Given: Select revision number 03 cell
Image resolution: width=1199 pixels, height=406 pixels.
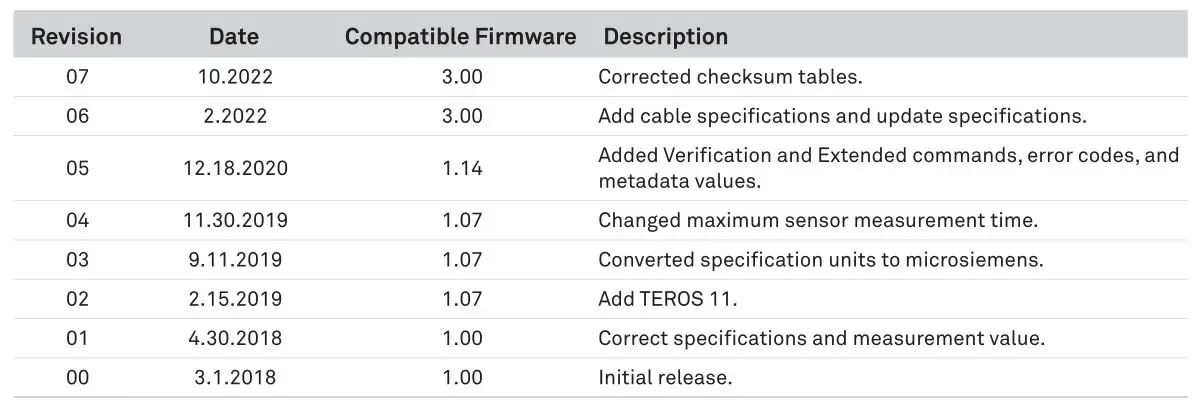Looking at the screenshot, I should (x=77, y=260).
